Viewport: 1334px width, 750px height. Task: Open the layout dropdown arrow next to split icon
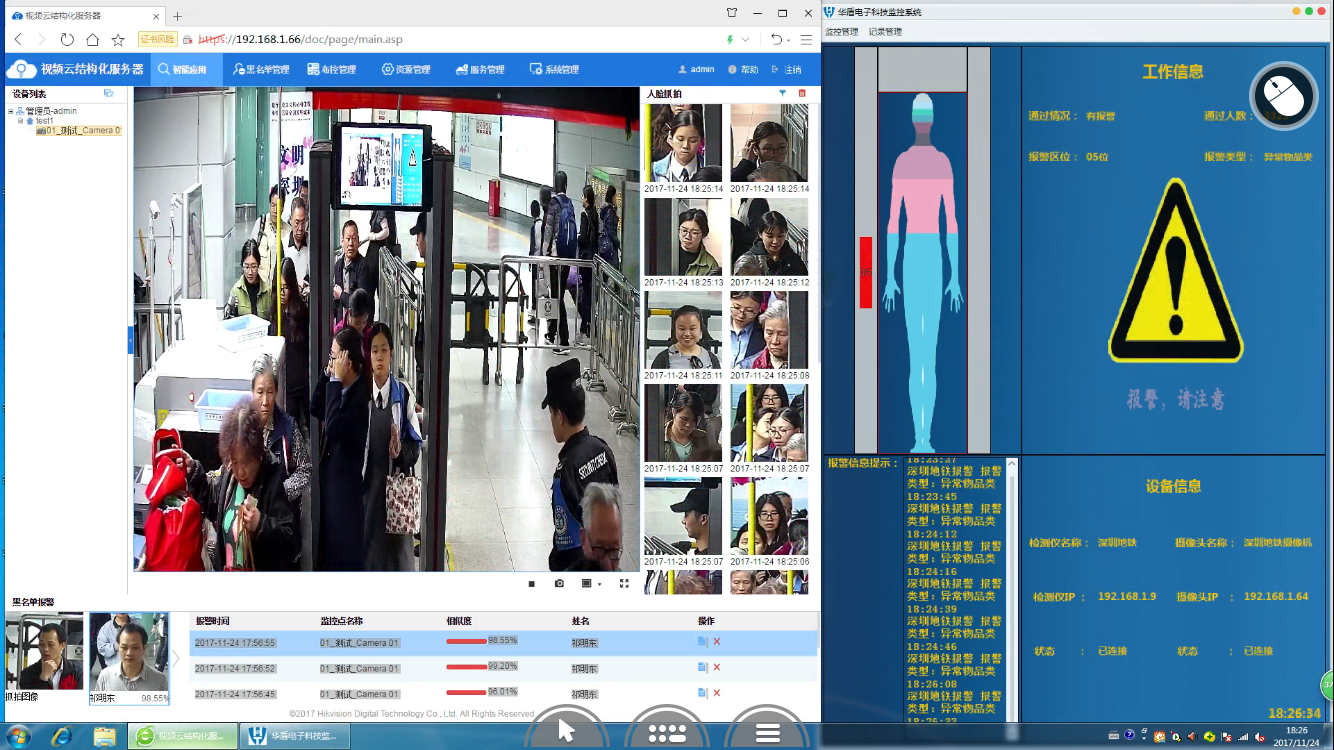coord(598,585)
